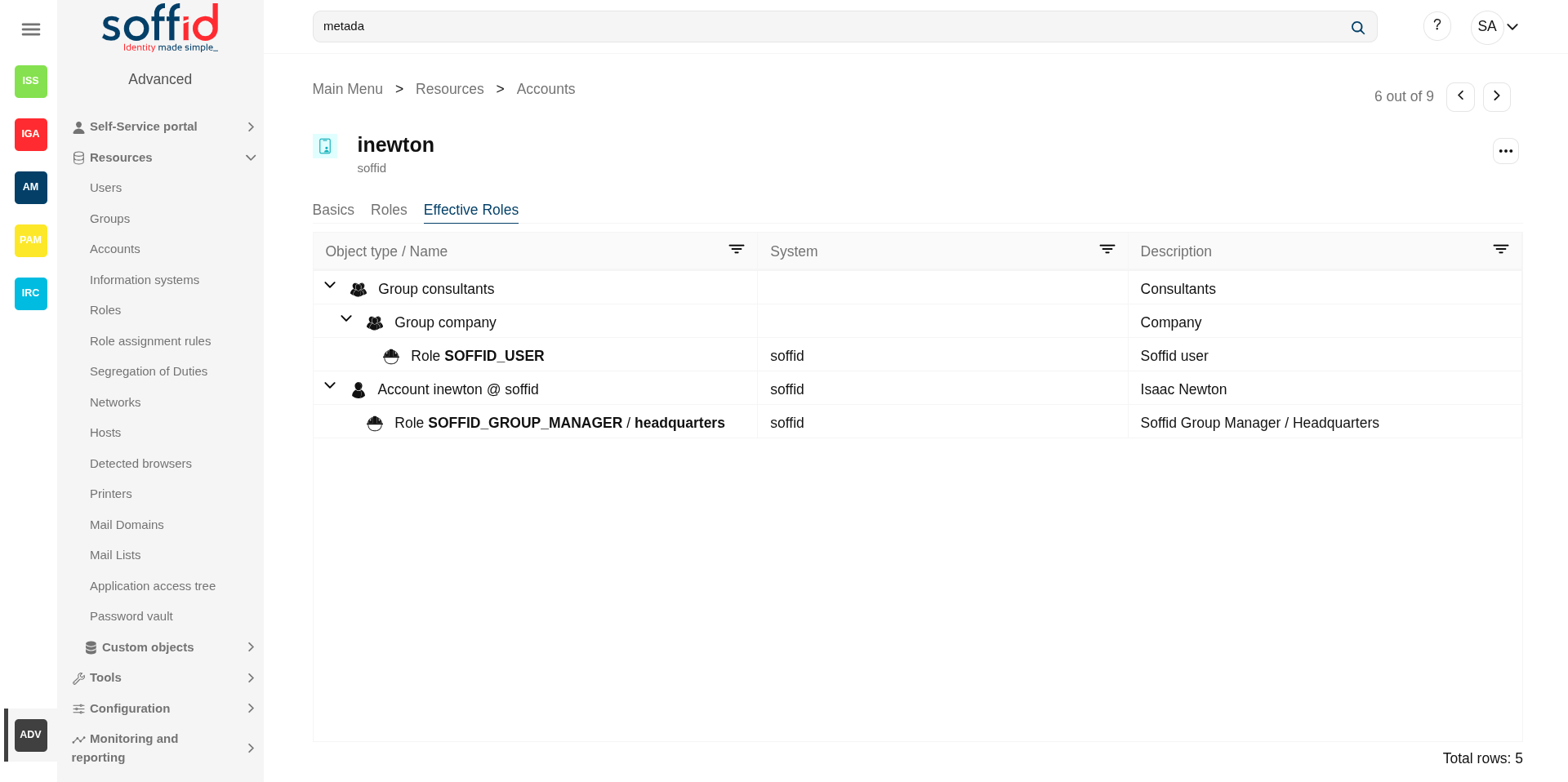
Task: Click the search field containing metada
Action: point(844,27)
